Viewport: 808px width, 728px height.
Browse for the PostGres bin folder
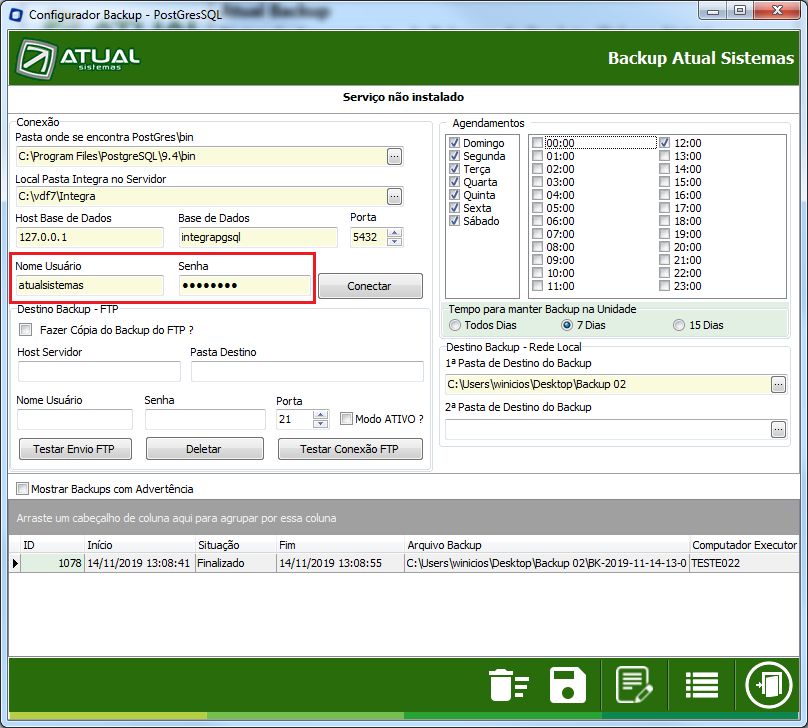(x=394, y=156)
